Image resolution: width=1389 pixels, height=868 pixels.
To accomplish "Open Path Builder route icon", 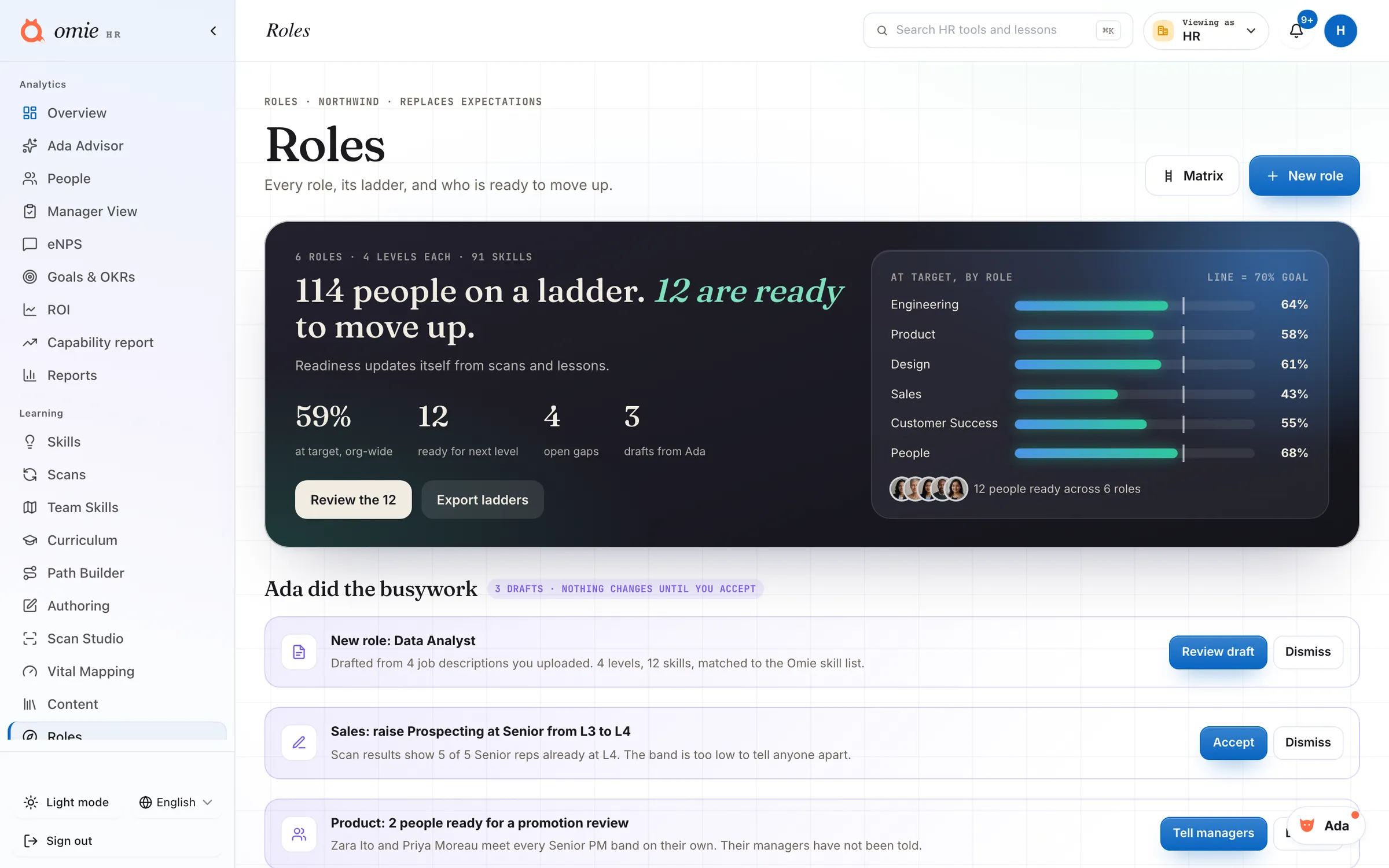I will click(30, 573).
